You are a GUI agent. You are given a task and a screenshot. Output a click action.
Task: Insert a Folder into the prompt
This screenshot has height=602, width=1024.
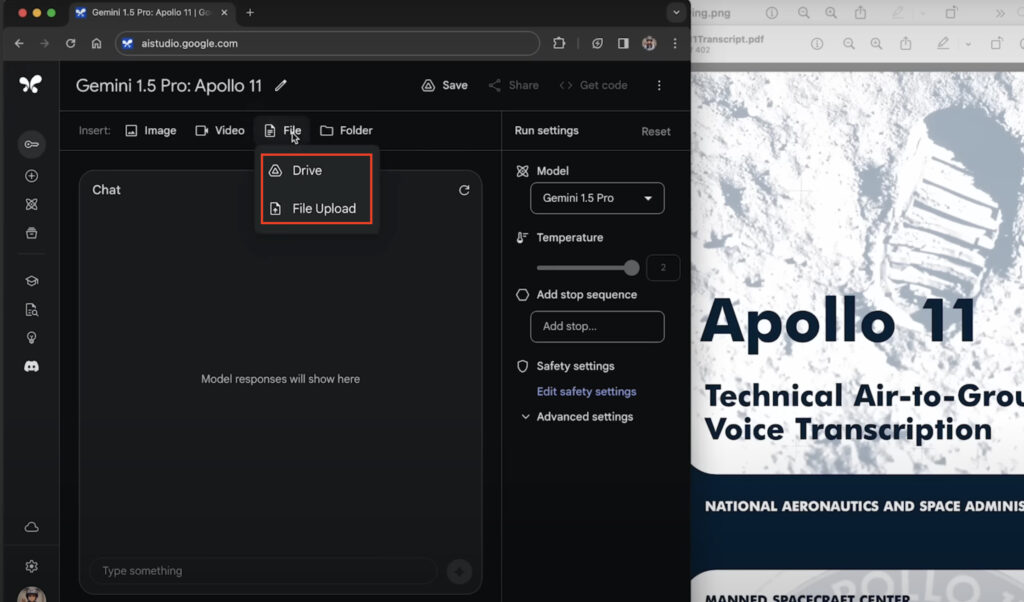346,131
